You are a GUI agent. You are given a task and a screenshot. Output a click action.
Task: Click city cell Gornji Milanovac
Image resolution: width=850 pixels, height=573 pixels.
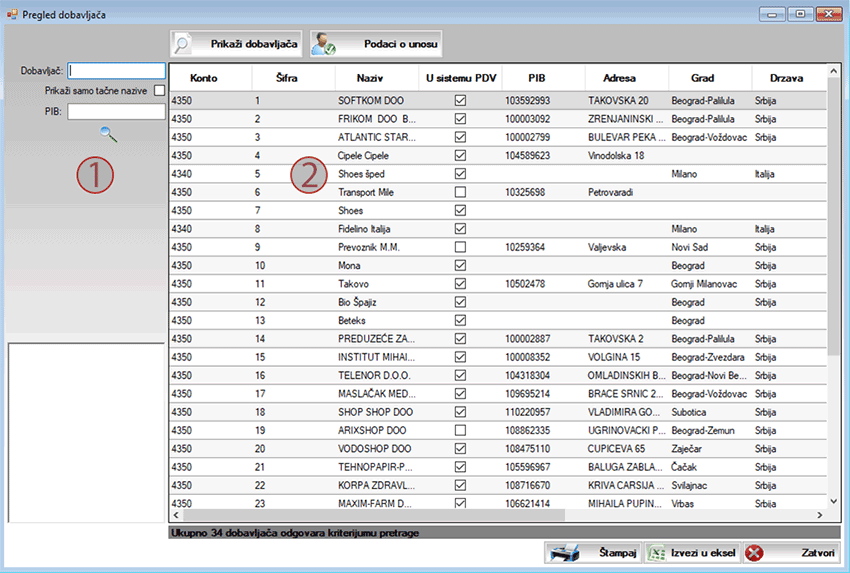710,284
